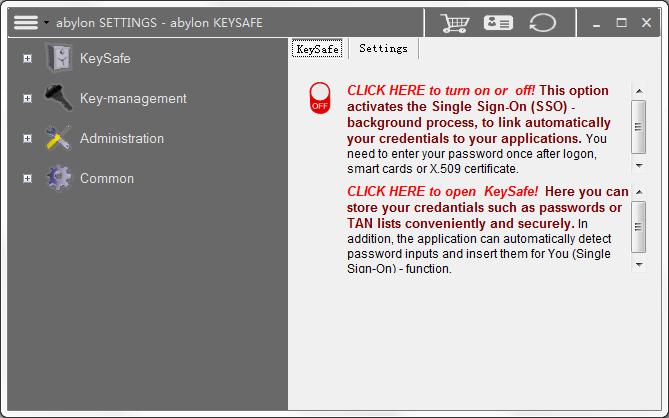This screenshot has height=418, width=669.
Task: Click scroll-up arrow of KeySafe description
Action: coord(639,192)
